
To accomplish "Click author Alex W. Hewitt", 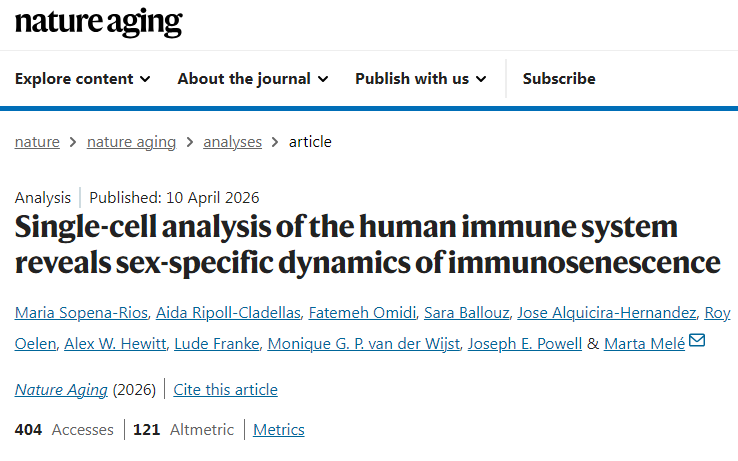I will pos(114,344).
